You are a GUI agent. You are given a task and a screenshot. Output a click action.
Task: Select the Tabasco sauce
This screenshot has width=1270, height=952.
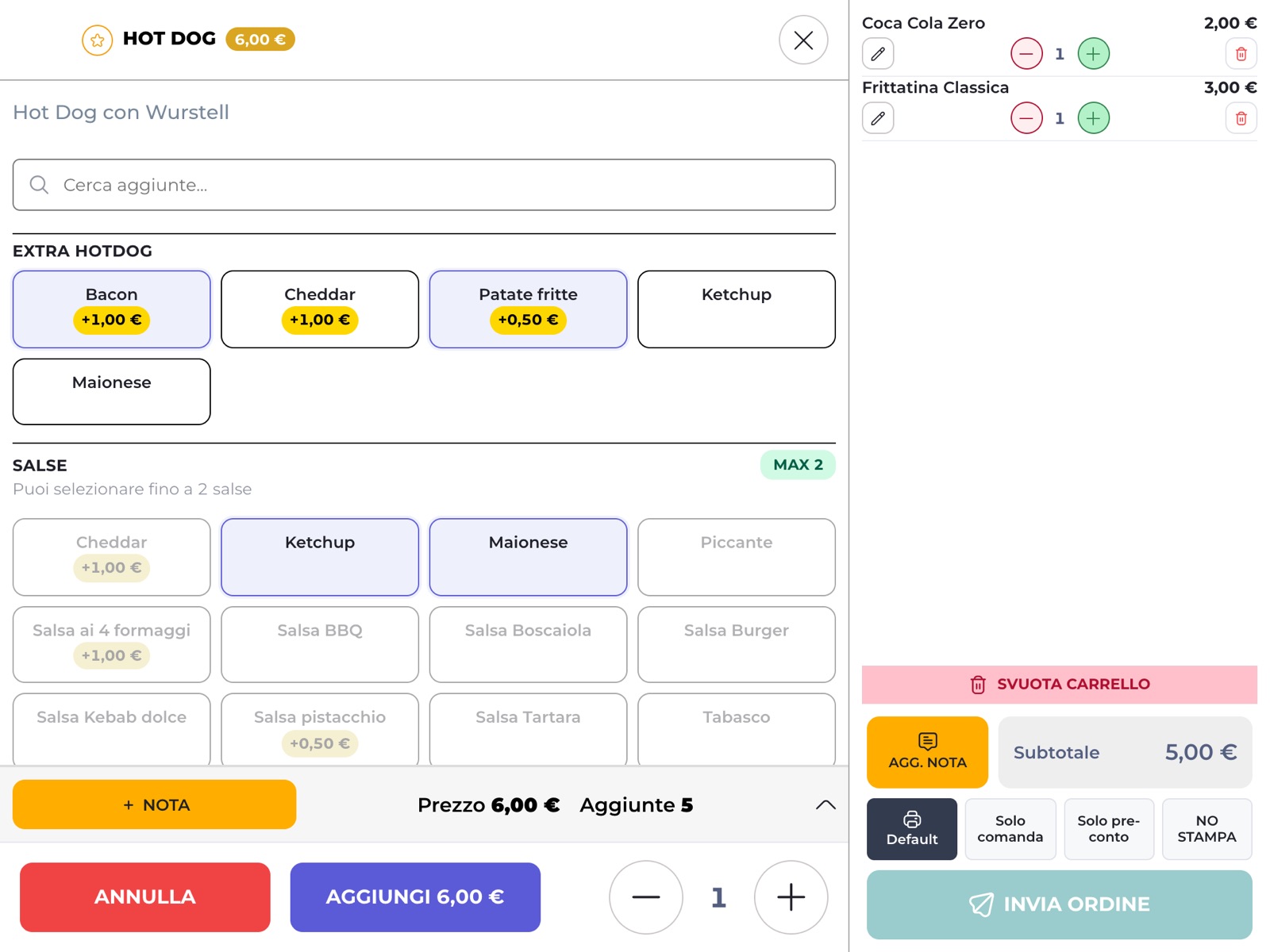[737, 730]
